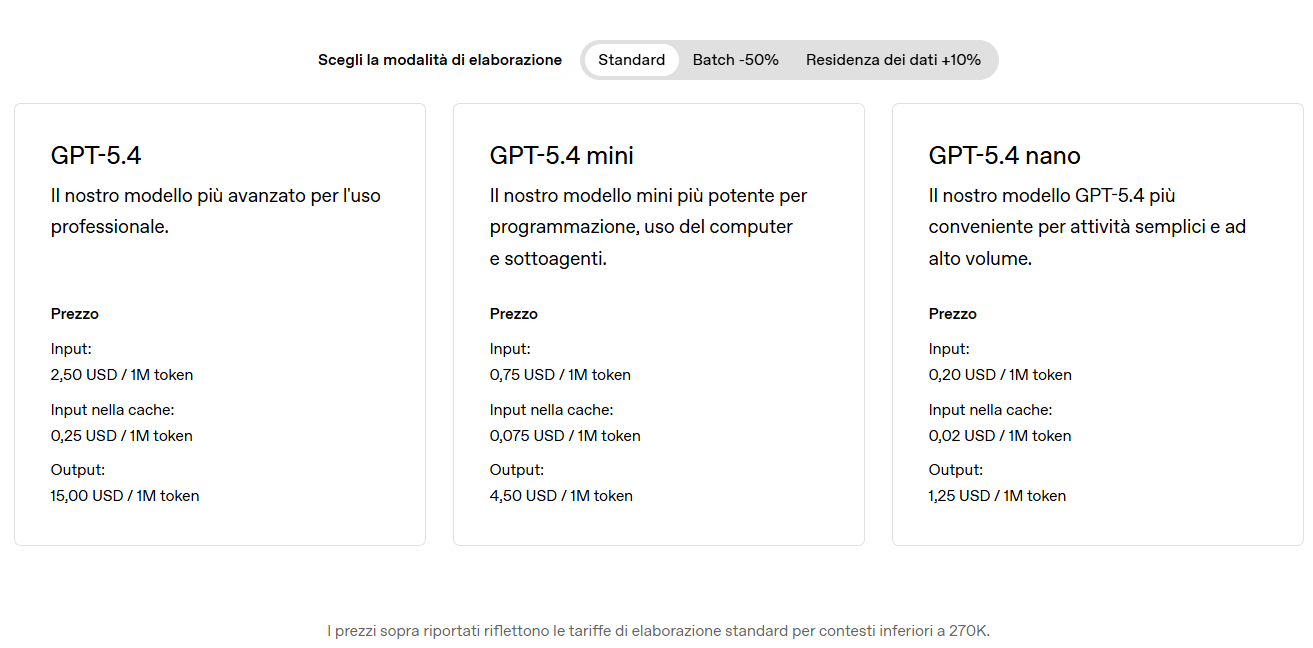Click the GPT-5.4 card heading
Image resolution: width=1313 pixels, height=648 pixels.
click(96, 155)
